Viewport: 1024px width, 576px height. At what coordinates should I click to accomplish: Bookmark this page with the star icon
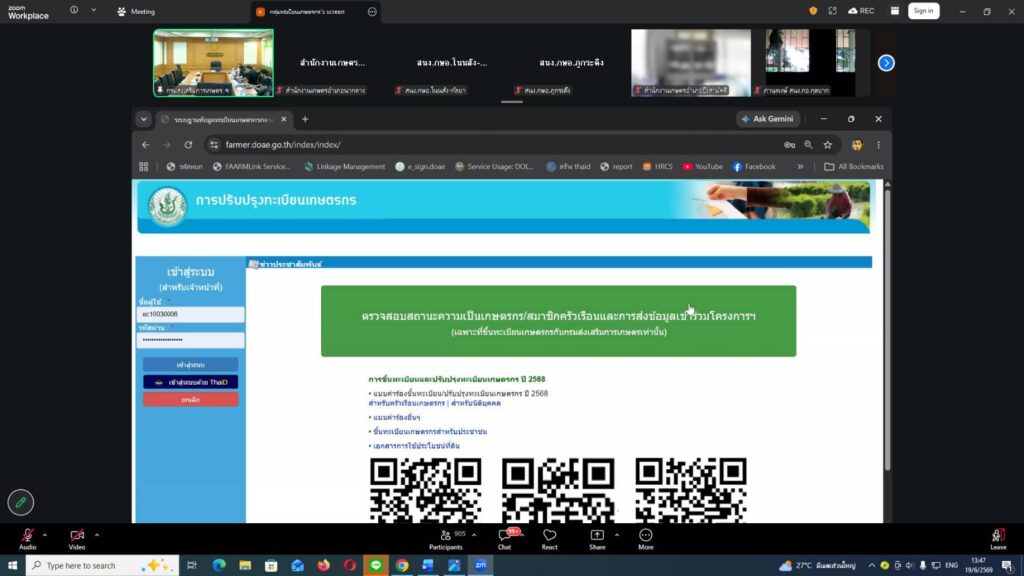click(827, 145)
